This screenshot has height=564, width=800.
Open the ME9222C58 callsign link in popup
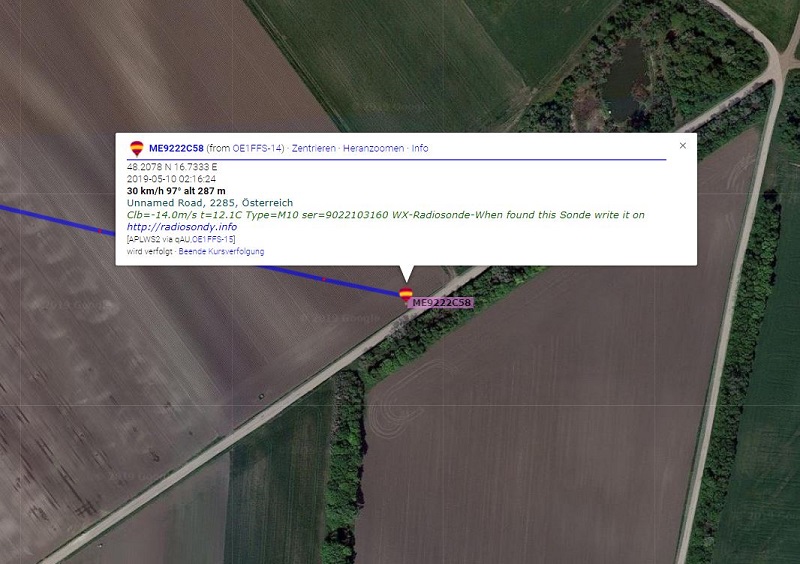176,148
